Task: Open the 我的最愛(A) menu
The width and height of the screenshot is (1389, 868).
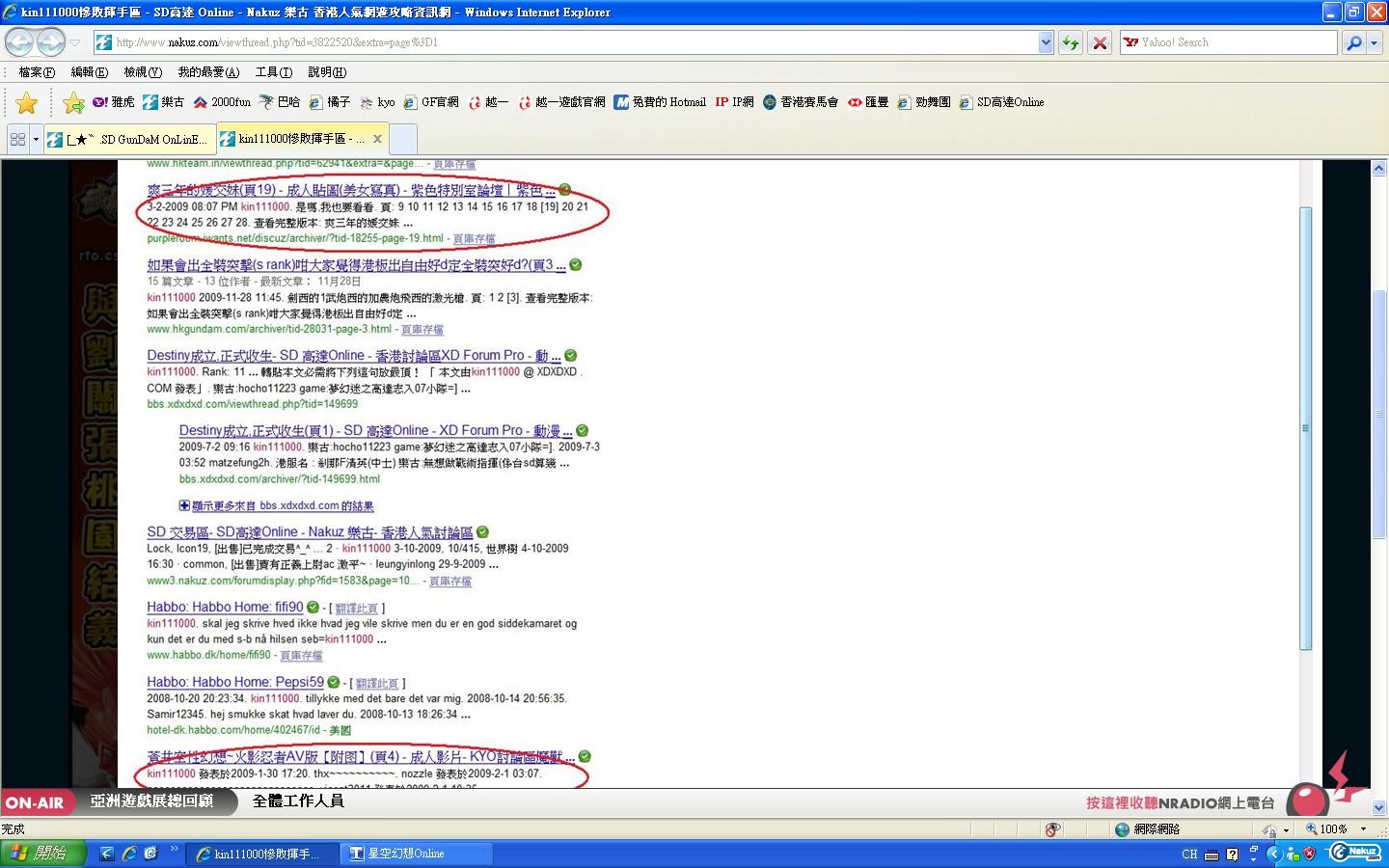Action: 208,72
